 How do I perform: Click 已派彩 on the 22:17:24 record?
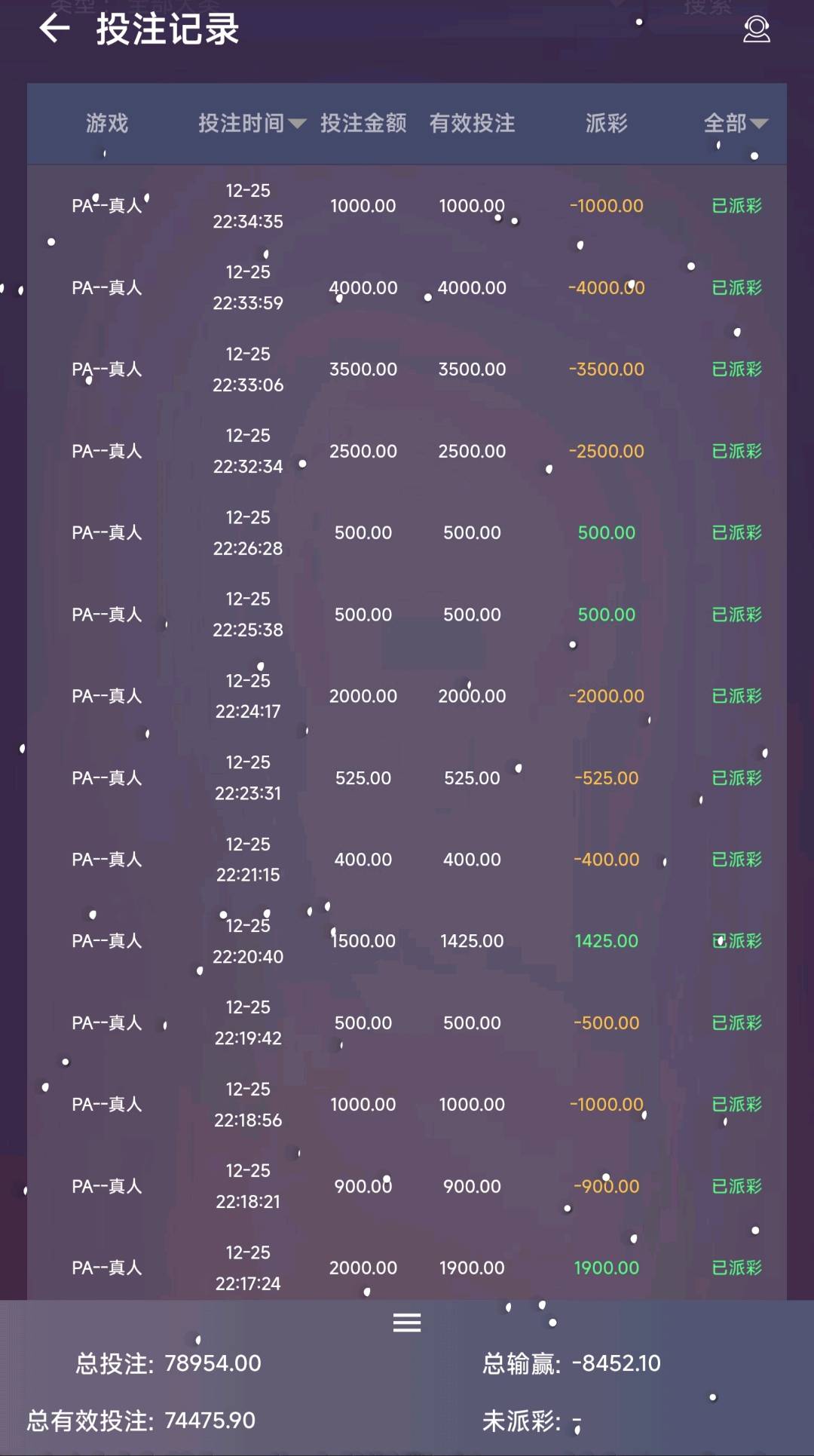point(737,1267)
